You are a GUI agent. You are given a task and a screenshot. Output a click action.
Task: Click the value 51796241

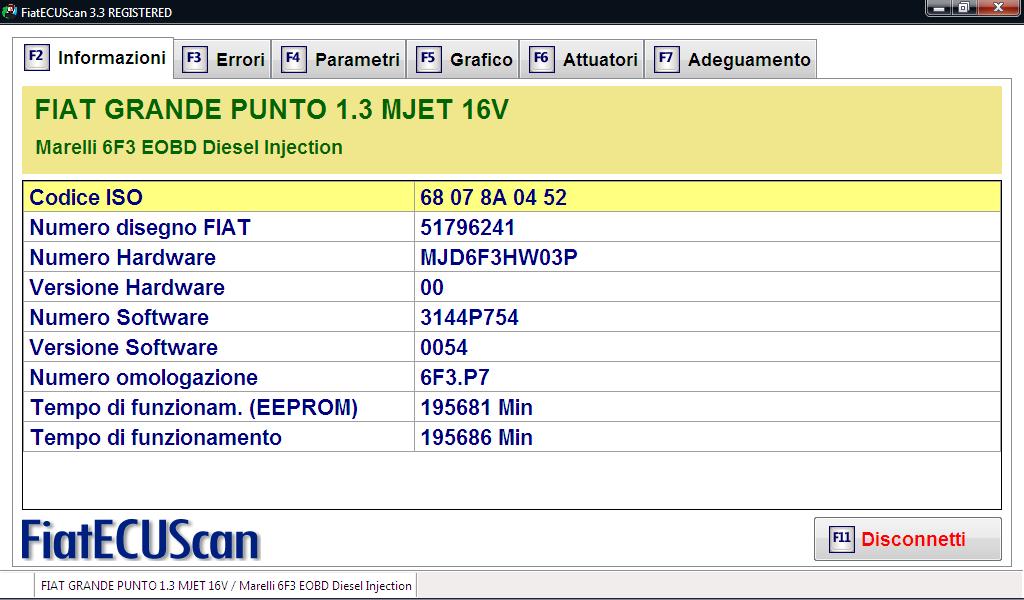468,227
